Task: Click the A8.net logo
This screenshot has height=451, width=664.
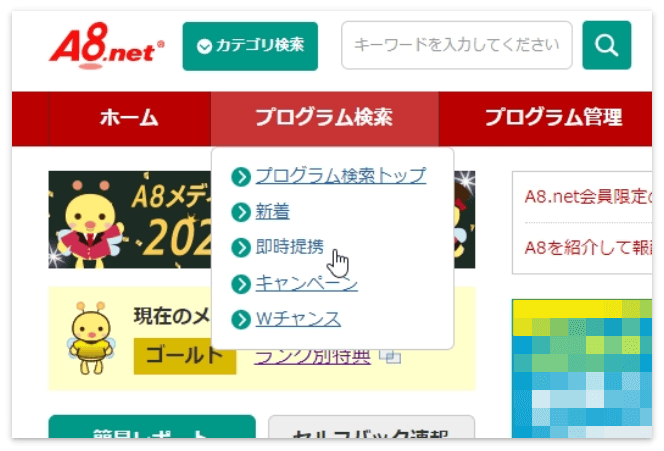Action: point(107,46)
